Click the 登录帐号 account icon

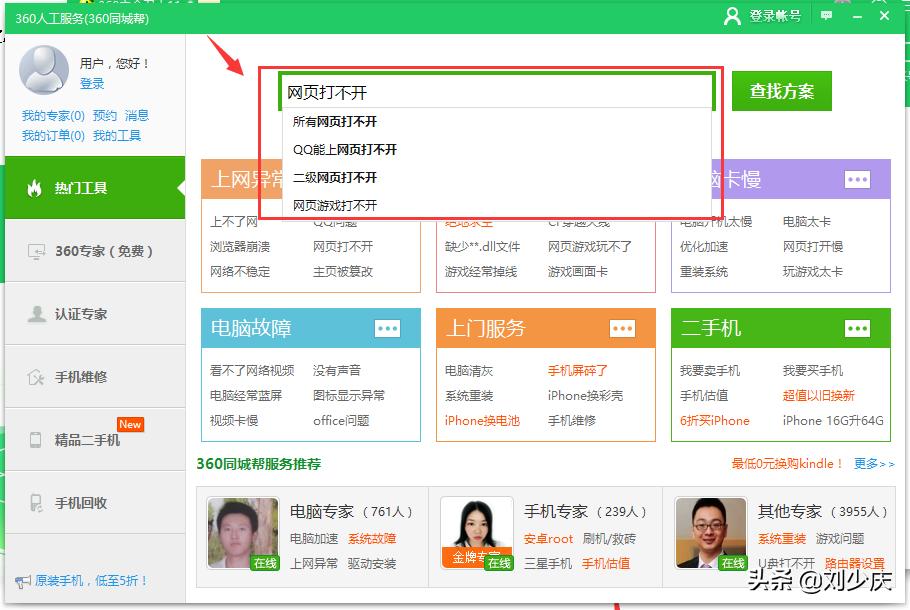point(734,16)
